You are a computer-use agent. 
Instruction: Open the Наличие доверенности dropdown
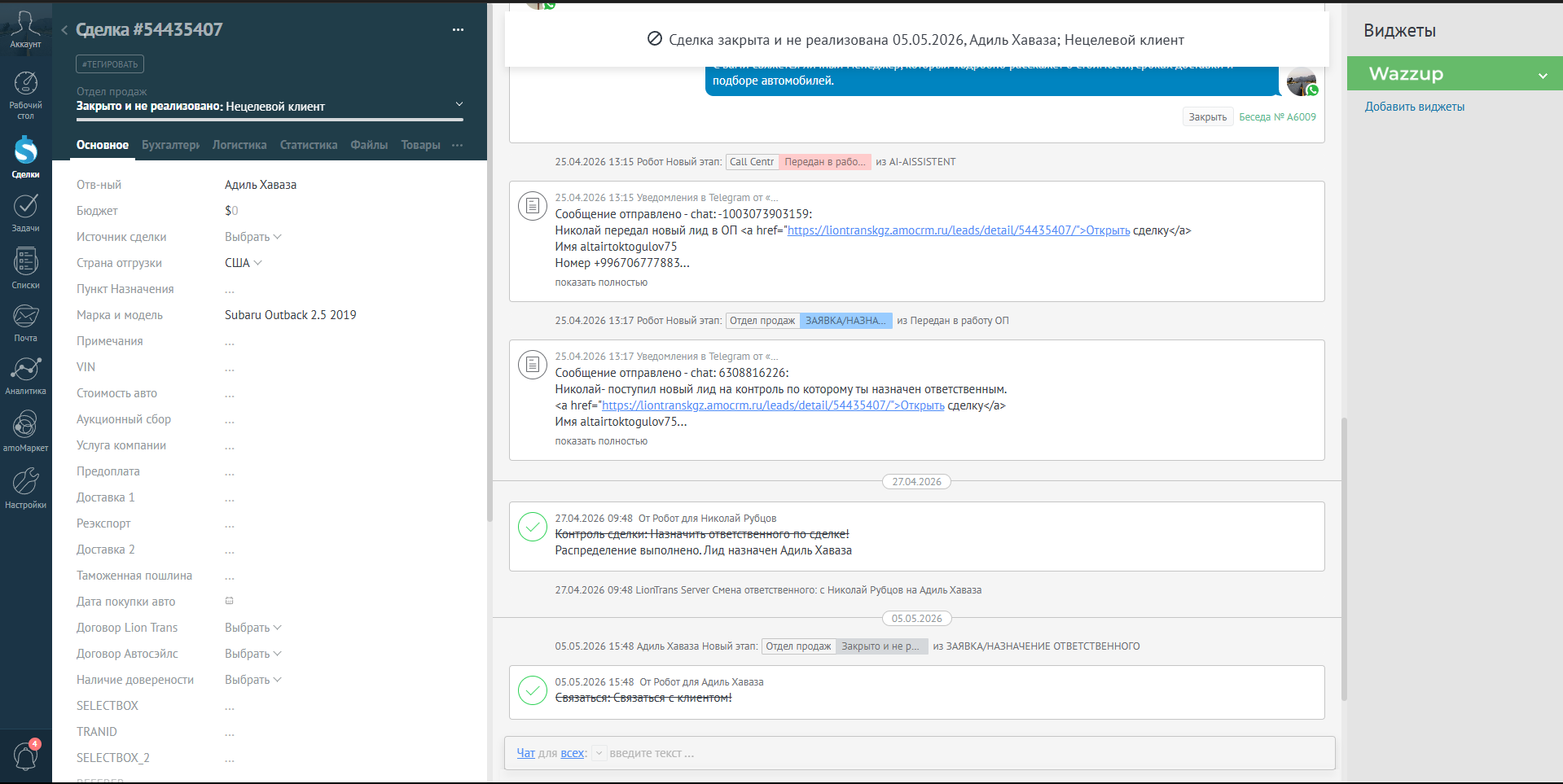tap(252, 680)
